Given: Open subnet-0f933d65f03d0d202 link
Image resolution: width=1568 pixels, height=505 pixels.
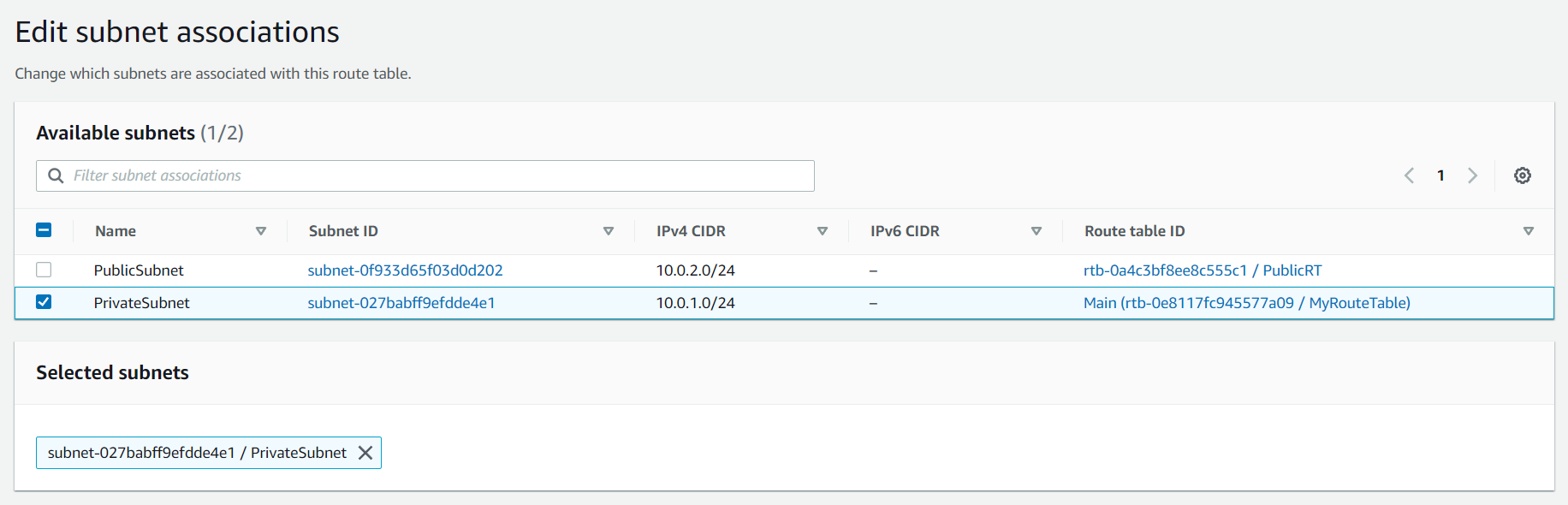Looking at the screenshot, I should click(405, 270).
